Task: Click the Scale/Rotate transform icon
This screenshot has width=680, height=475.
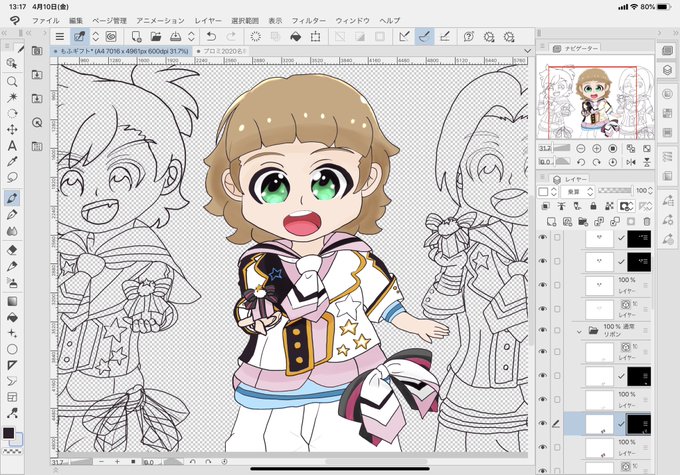Action: pyautogui.click(x=315, y=37)
